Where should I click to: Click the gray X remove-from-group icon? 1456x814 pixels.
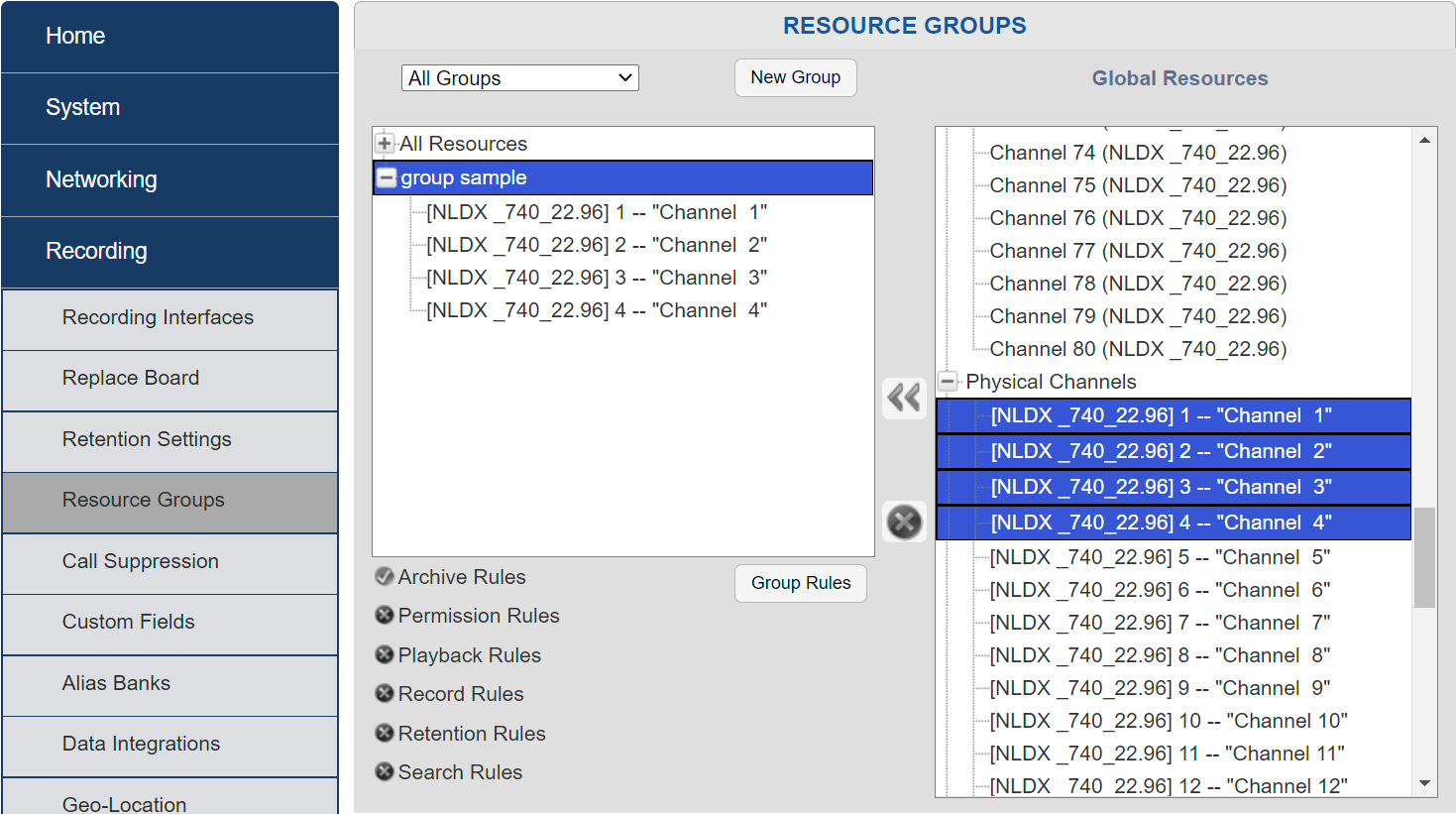[904, 522]
